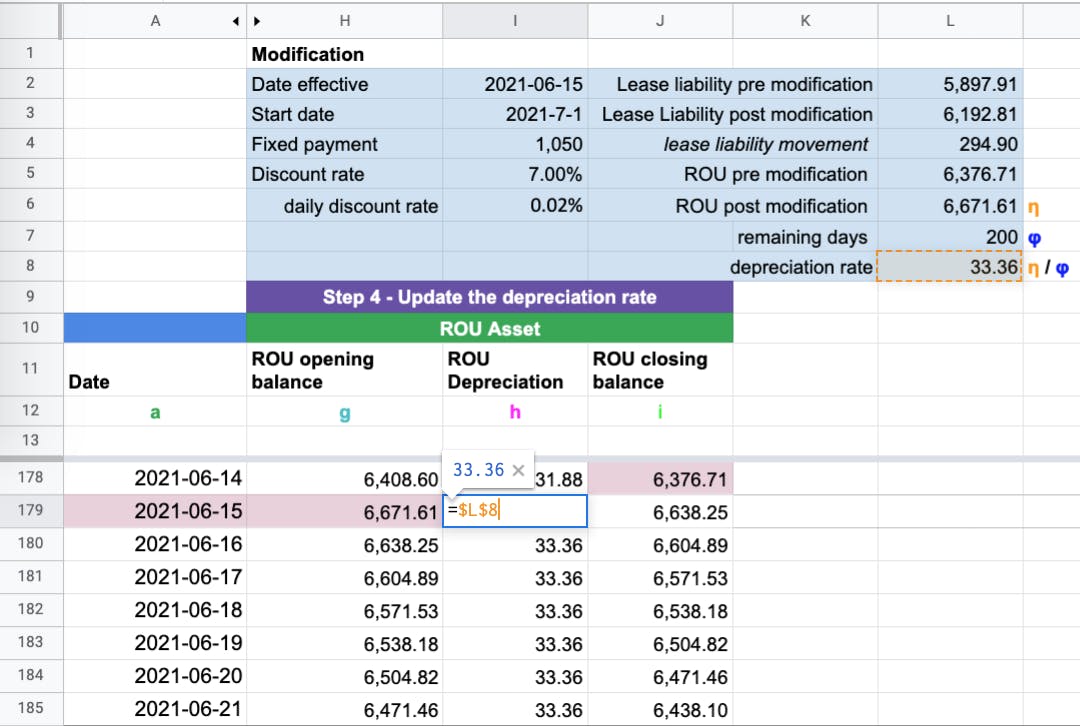The width and height of the screenshot is (1080, 726).
Task: Select column I header
Action: pos(514,20)
